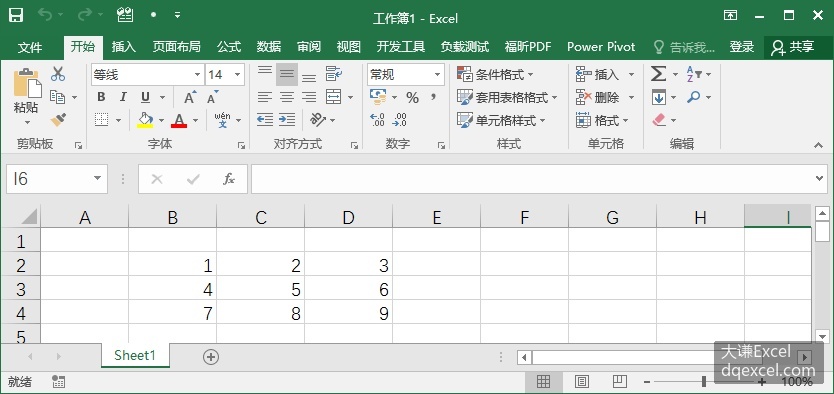834x394 pixels.
Task: Increase font size with larger A icon
Action: click(x=190, y=97)
